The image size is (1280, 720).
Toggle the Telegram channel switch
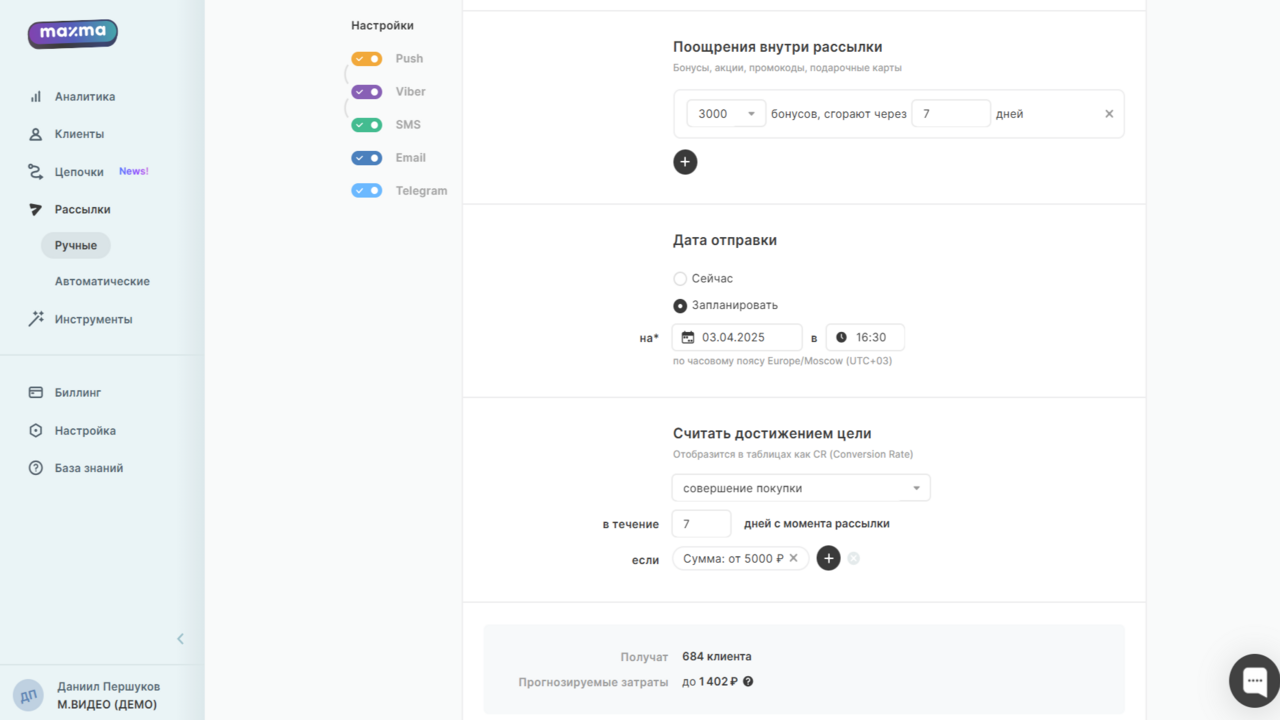click(366, 191)
